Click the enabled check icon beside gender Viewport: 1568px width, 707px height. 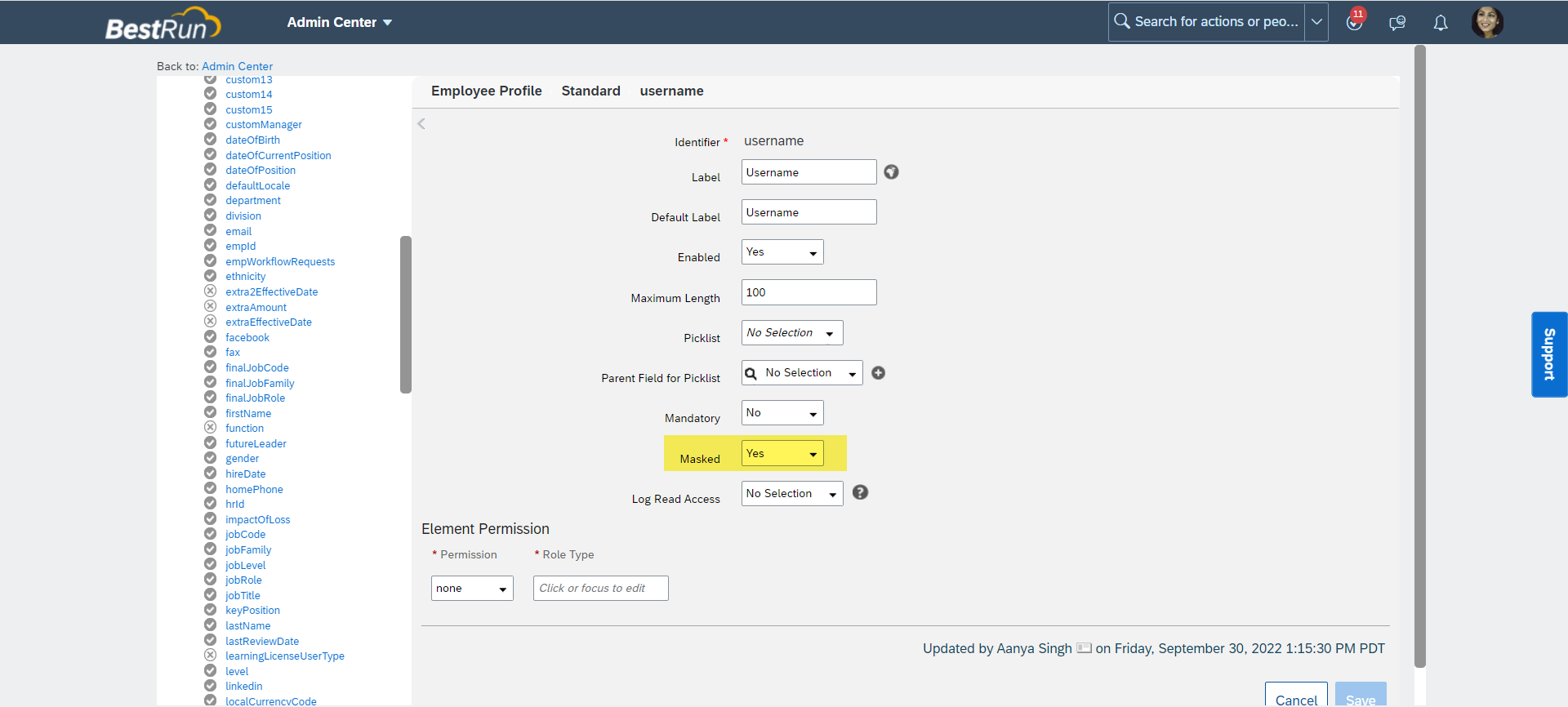click(x=210, y=458)
